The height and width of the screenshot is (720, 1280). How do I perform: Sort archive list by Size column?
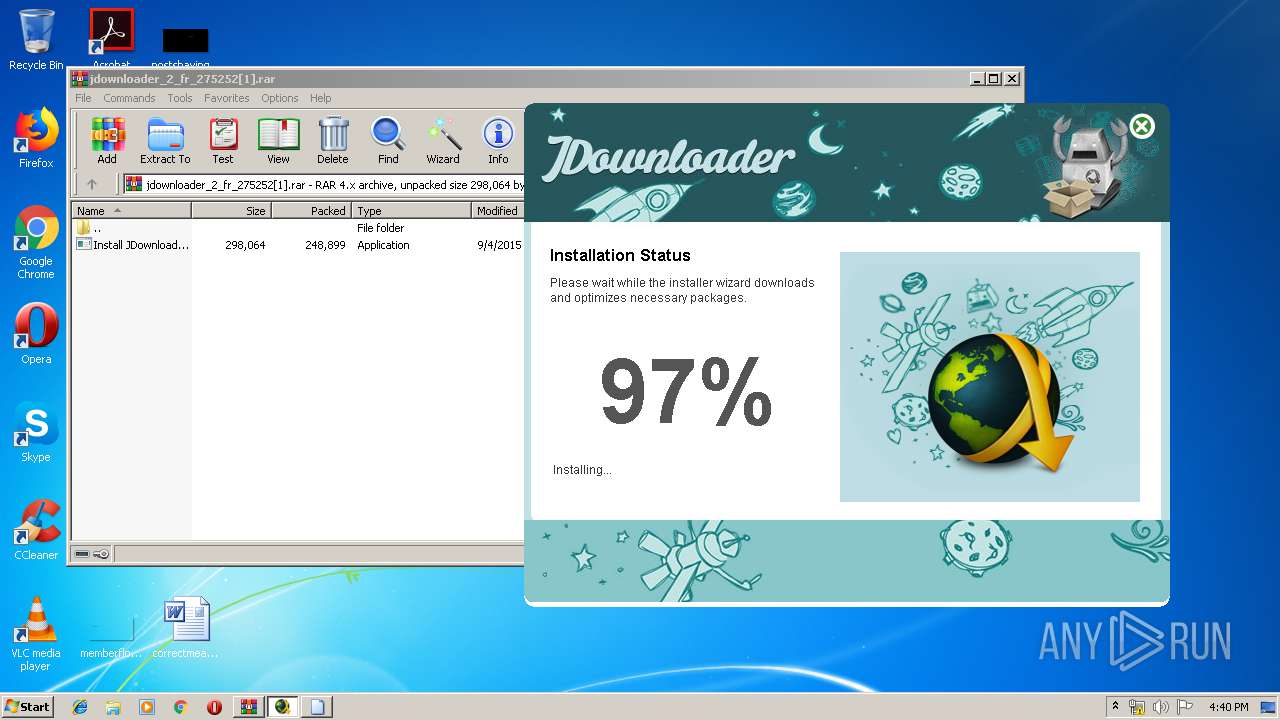pyautogui.click(x=231, y=210)
